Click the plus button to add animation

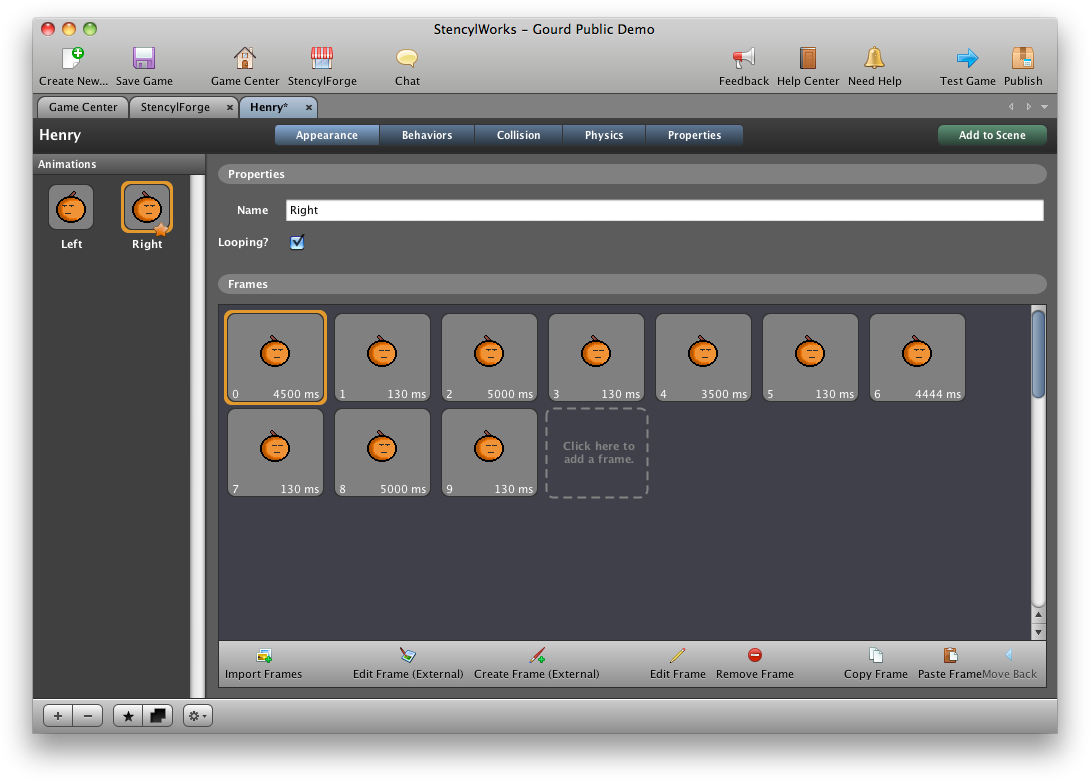(x=58, y=716)
